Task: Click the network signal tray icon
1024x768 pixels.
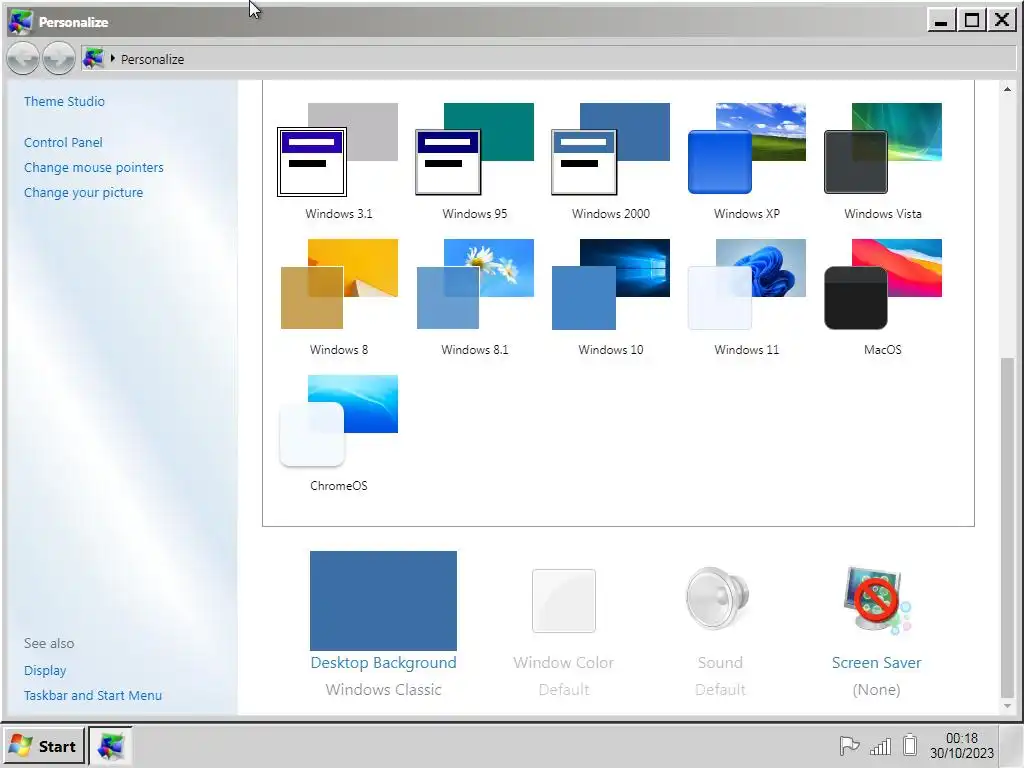Action: (x=880, y=746)
